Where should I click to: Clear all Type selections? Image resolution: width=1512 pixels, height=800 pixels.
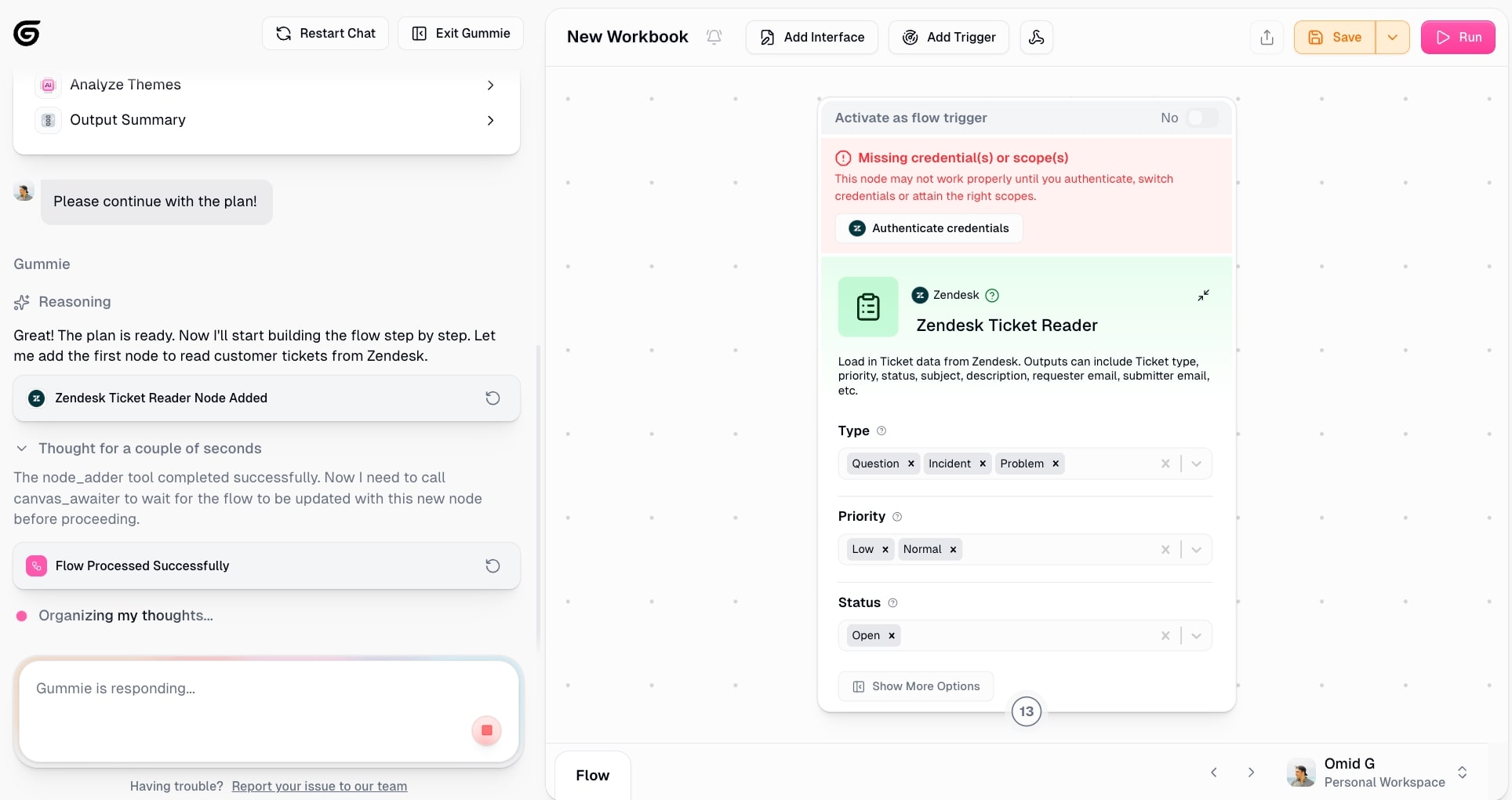[1165, 464]
